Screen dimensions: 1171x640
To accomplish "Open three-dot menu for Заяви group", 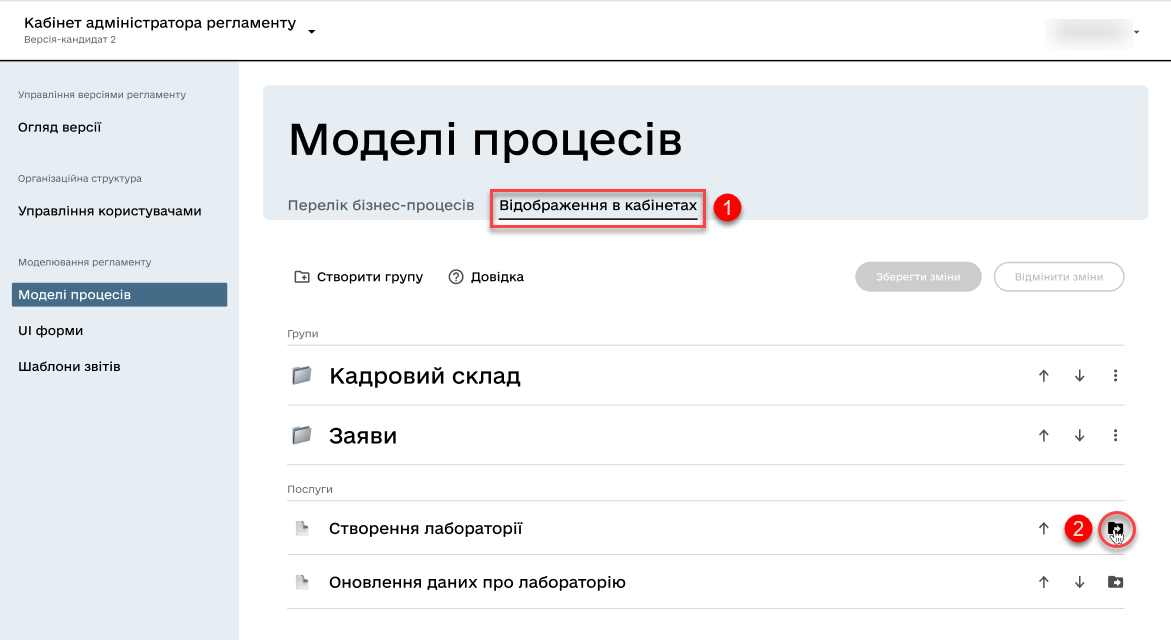I will point(1115,436).
